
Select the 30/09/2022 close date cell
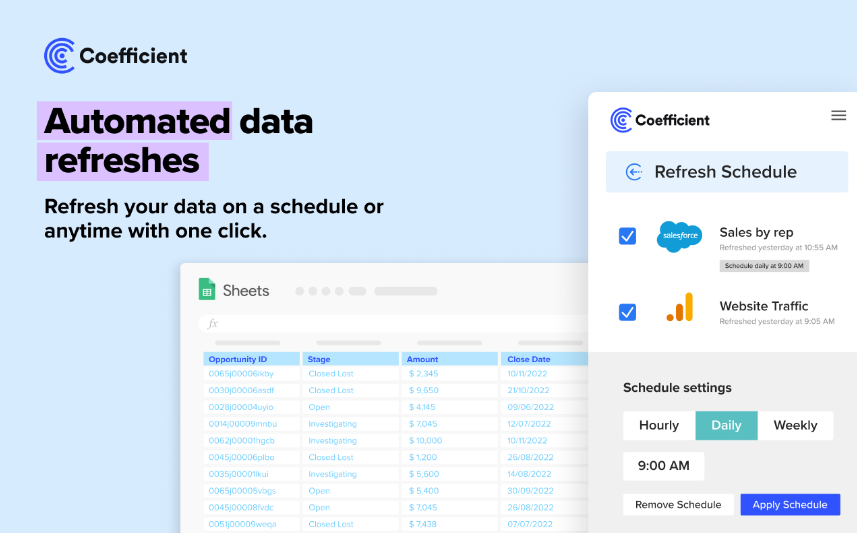[544, 491]
